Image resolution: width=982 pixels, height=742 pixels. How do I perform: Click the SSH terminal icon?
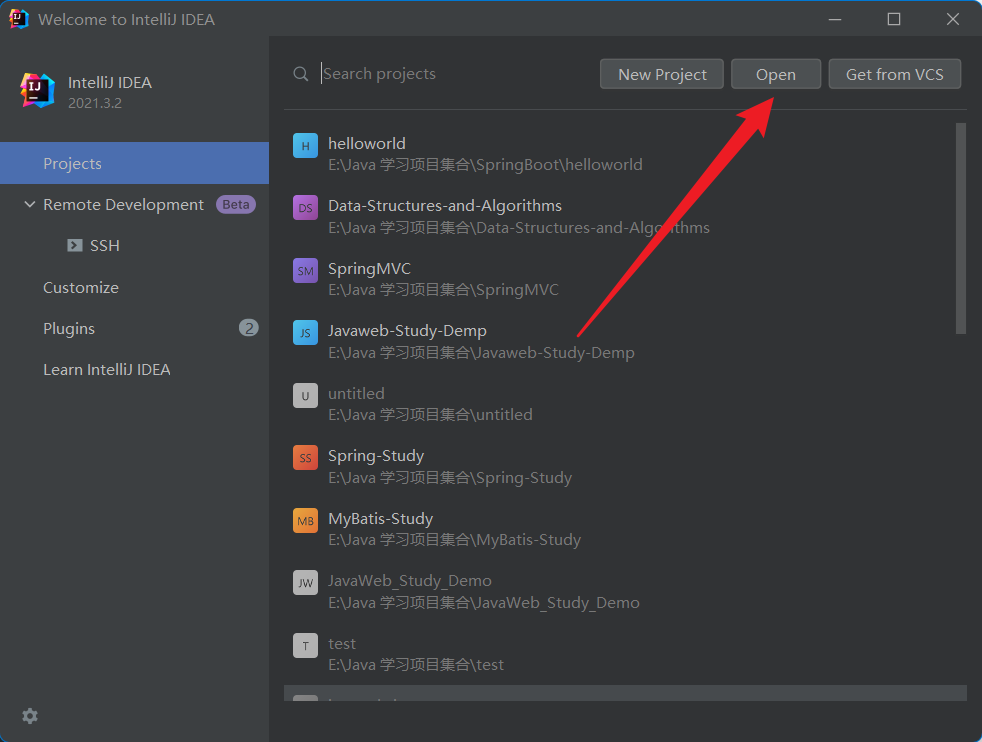click(75, 245)
